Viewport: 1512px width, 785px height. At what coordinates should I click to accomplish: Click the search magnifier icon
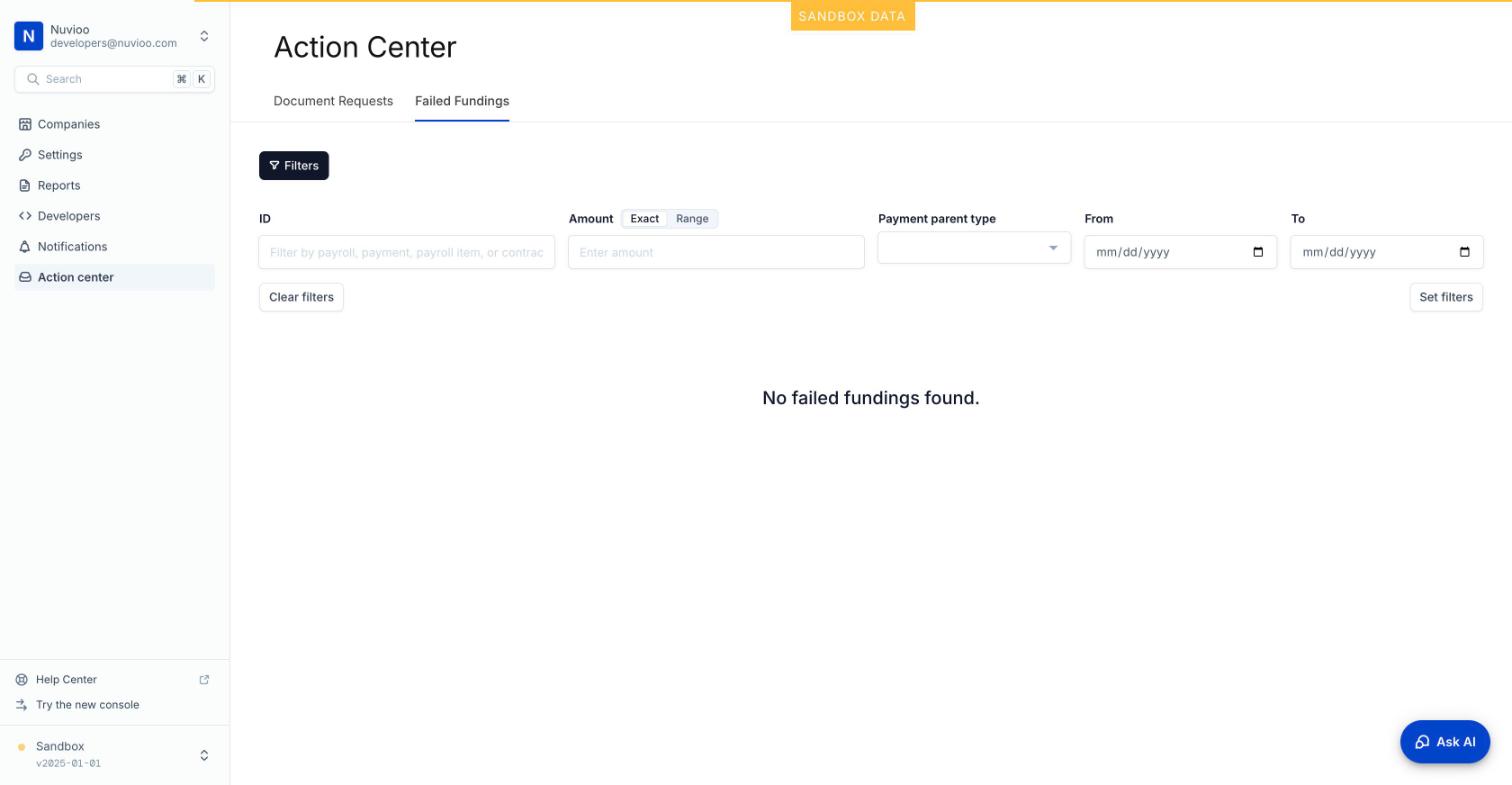click(x=33, y=79)
